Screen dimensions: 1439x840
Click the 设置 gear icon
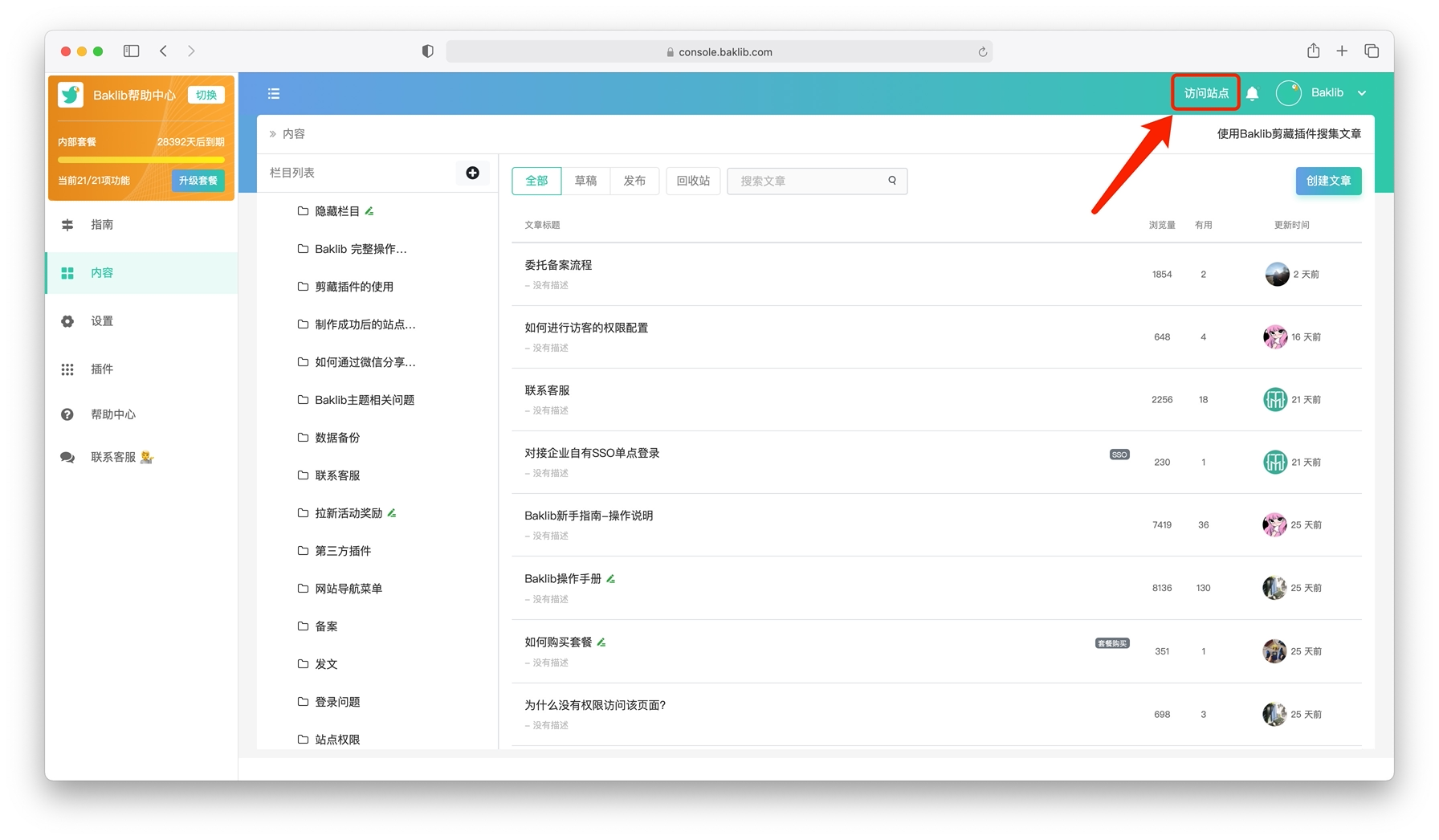67,321
